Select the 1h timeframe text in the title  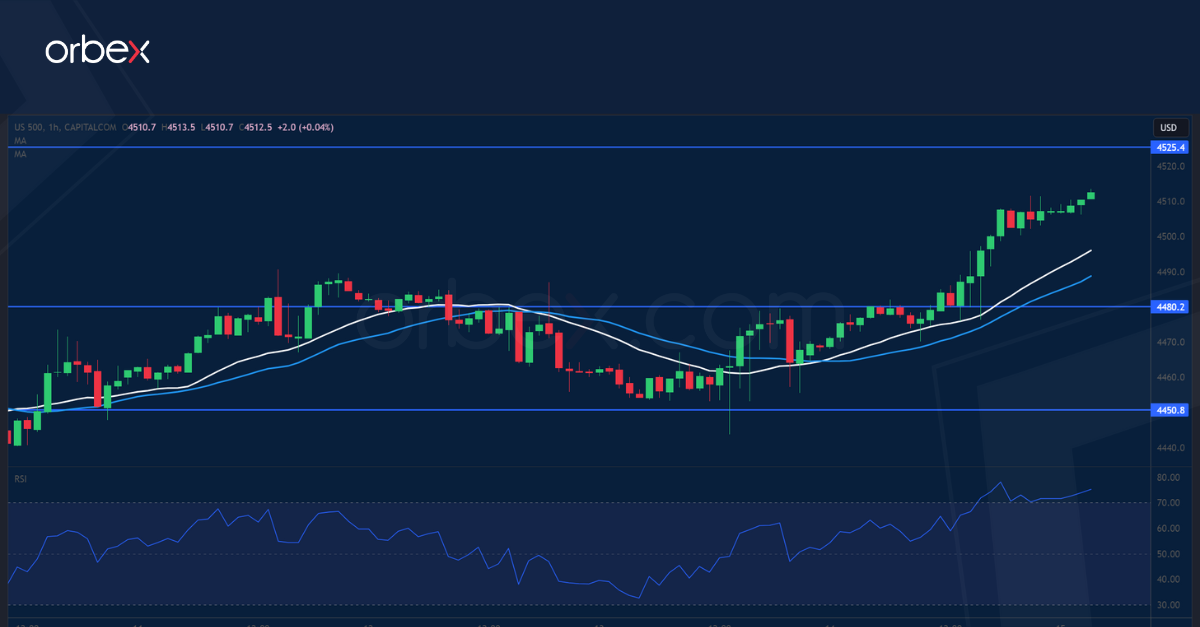click(53, 127)
